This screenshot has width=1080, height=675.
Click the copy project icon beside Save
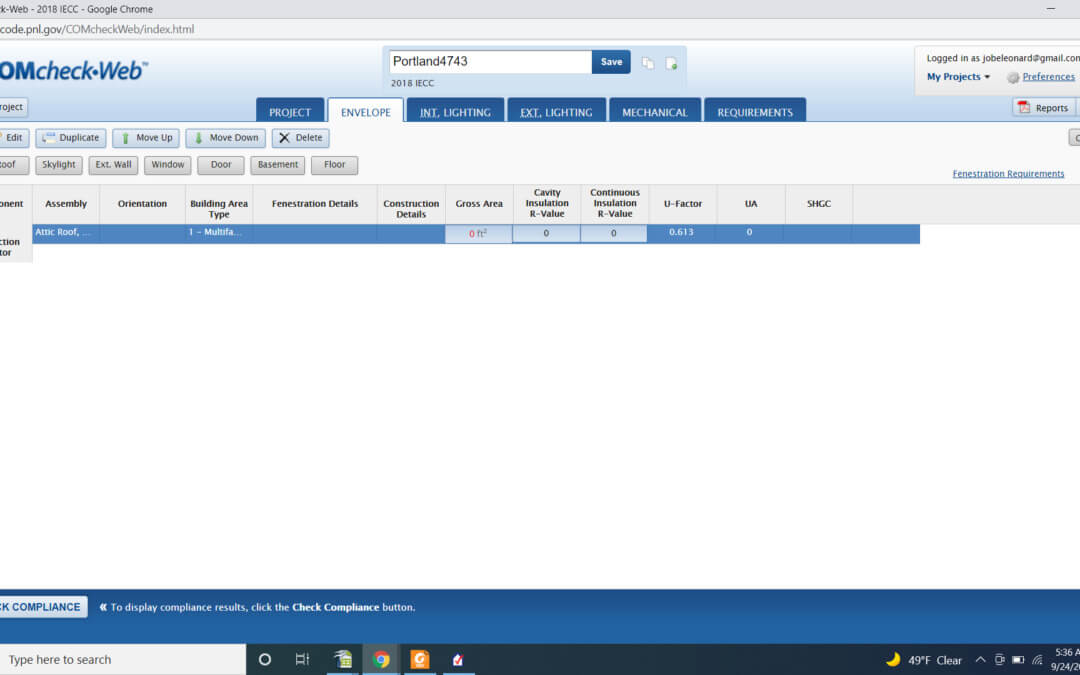tap(648, 63)
